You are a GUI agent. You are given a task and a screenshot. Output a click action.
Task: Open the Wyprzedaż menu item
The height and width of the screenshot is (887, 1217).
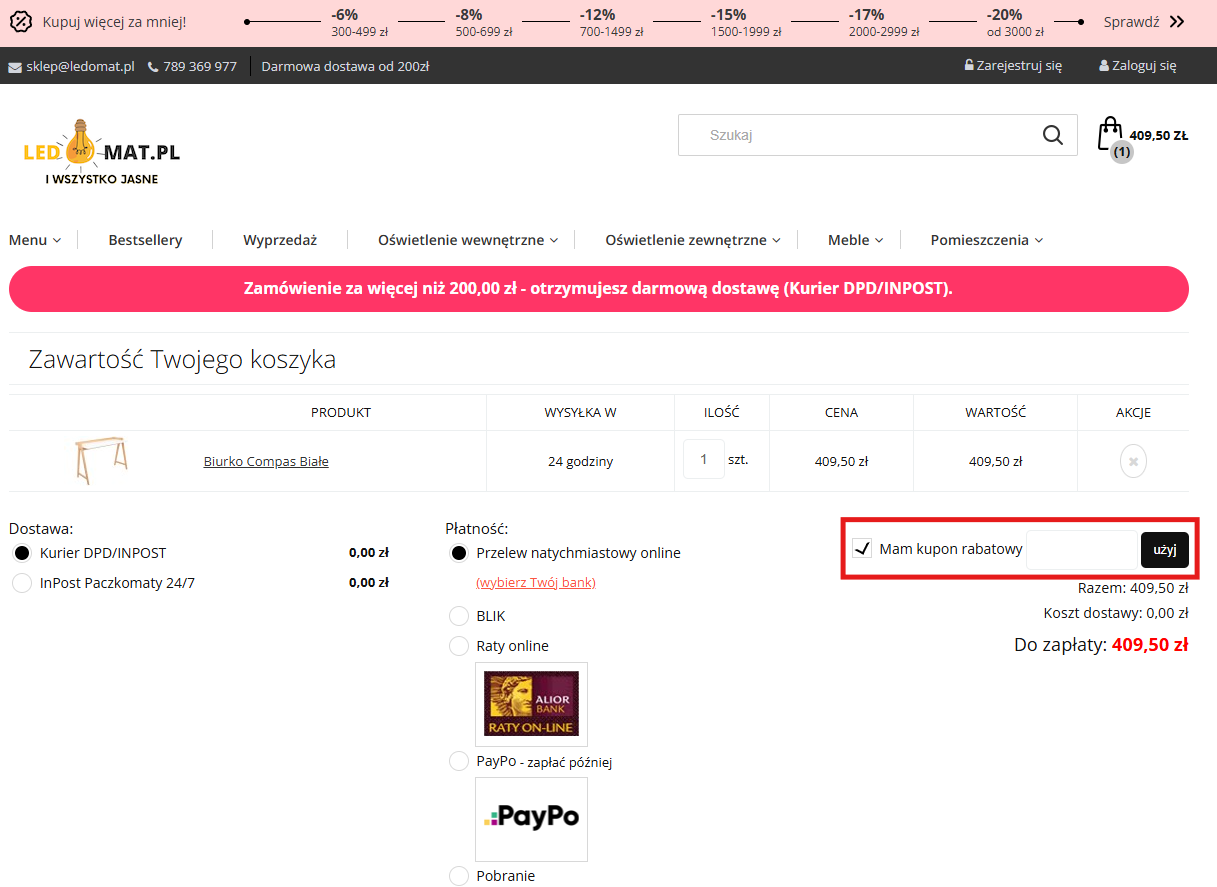tap(280, 240)
